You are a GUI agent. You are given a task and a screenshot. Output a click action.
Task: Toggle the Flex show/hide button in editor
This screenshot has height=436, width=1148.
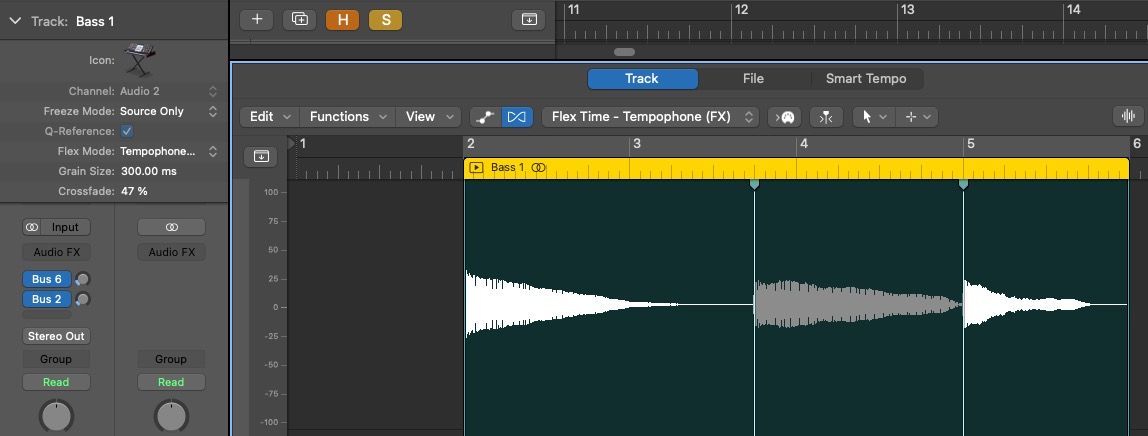pyautogui.click(x=517, y=117)
